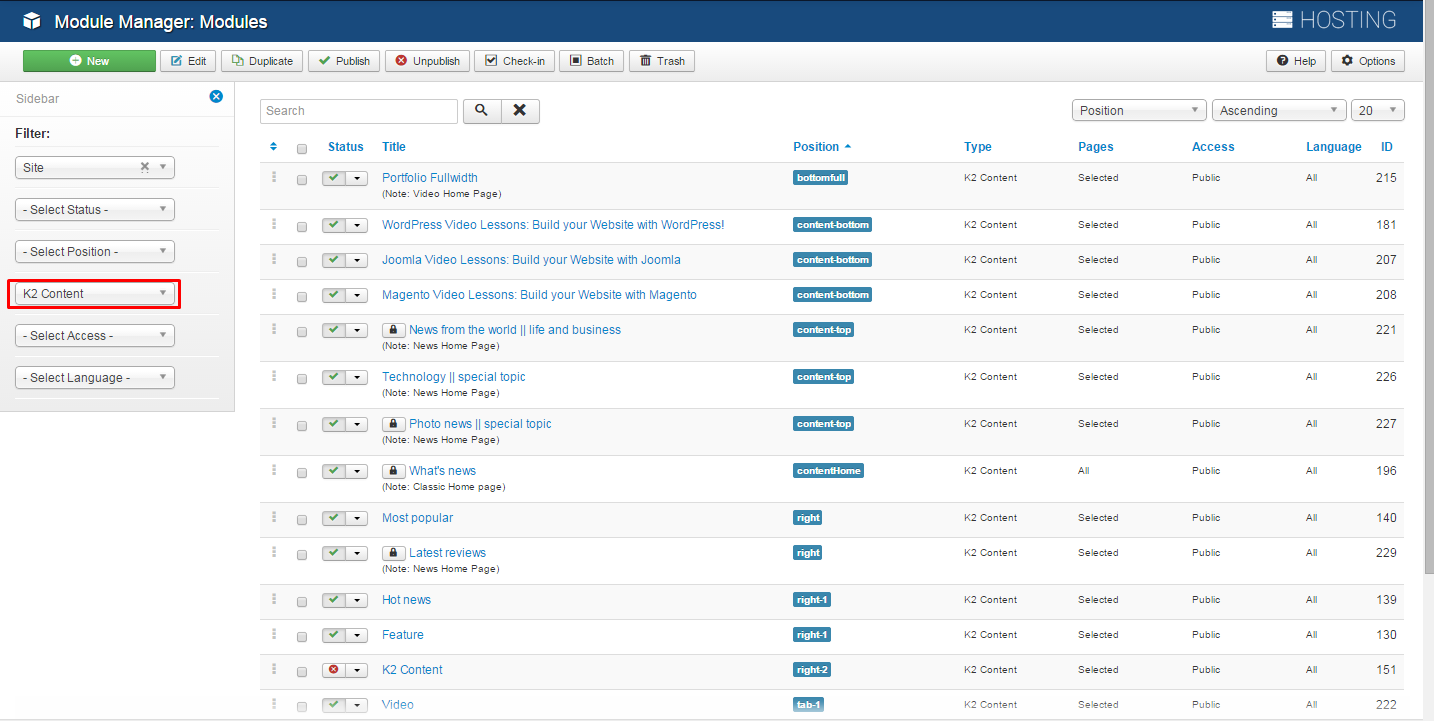Click the Module Manager cube icon

[x=32, y=20]
